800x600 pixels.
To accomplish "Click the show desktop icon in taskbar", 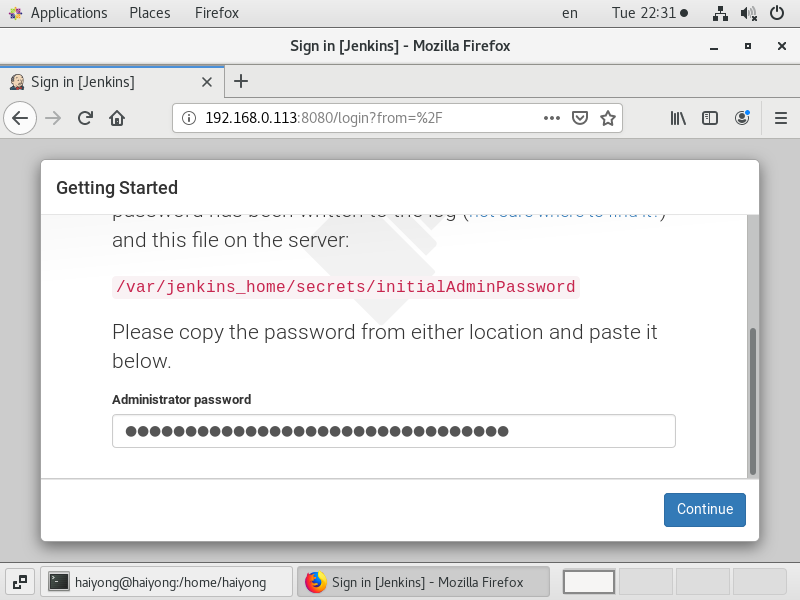I will pyautogui.click(x=20, y=582).
